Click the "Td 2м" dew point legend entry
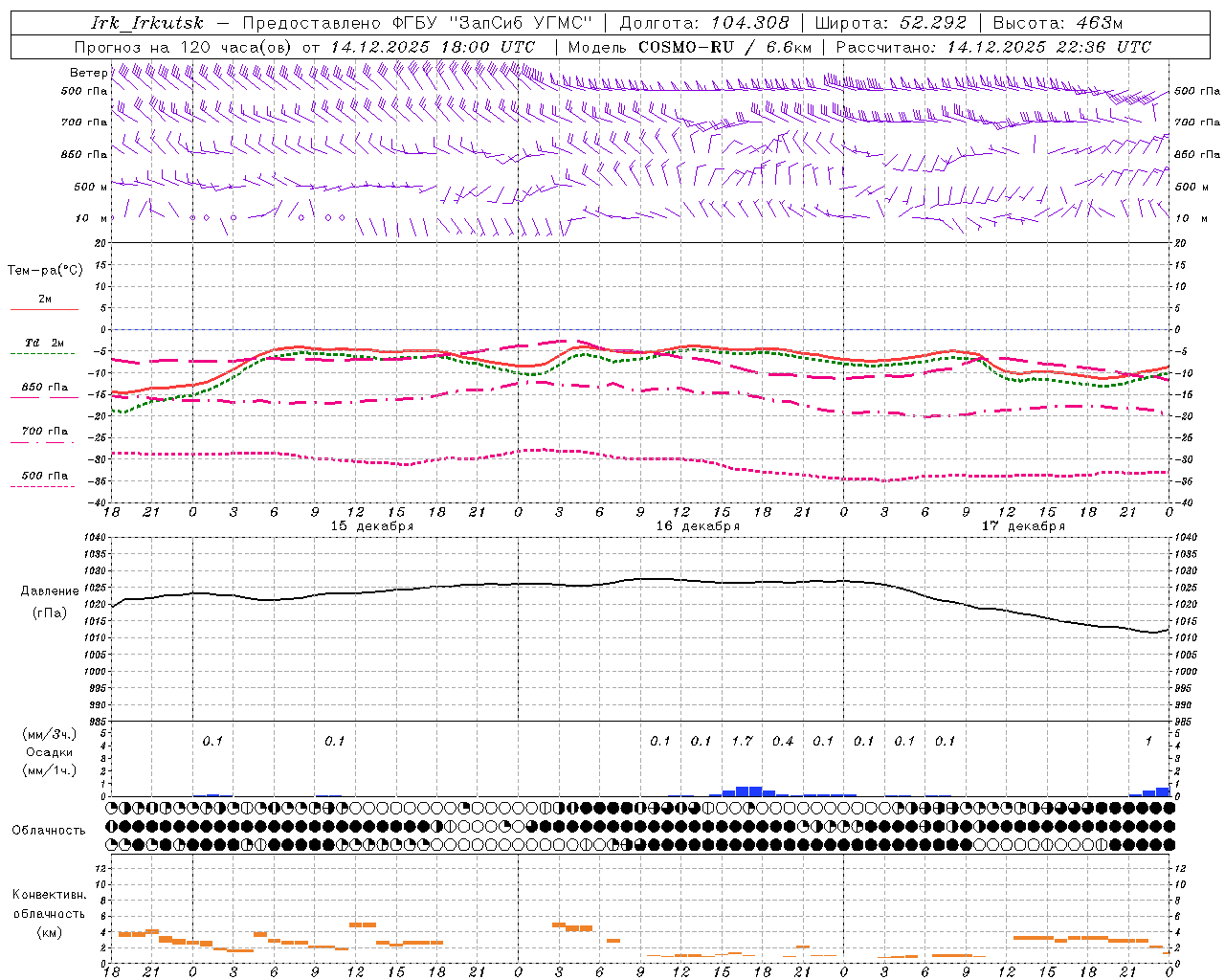The image size is (1225, 980). [45, 343]
